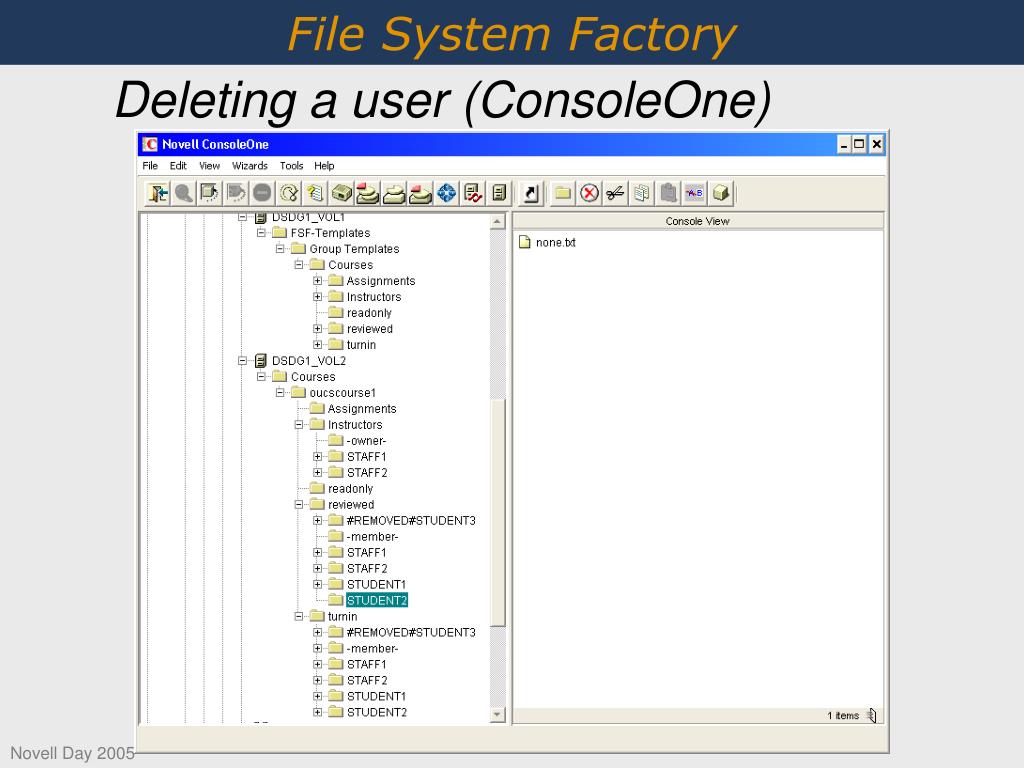Expand STUDENT1 under the reviewed folder
1024x768 pixels.
tap(317, 584)
